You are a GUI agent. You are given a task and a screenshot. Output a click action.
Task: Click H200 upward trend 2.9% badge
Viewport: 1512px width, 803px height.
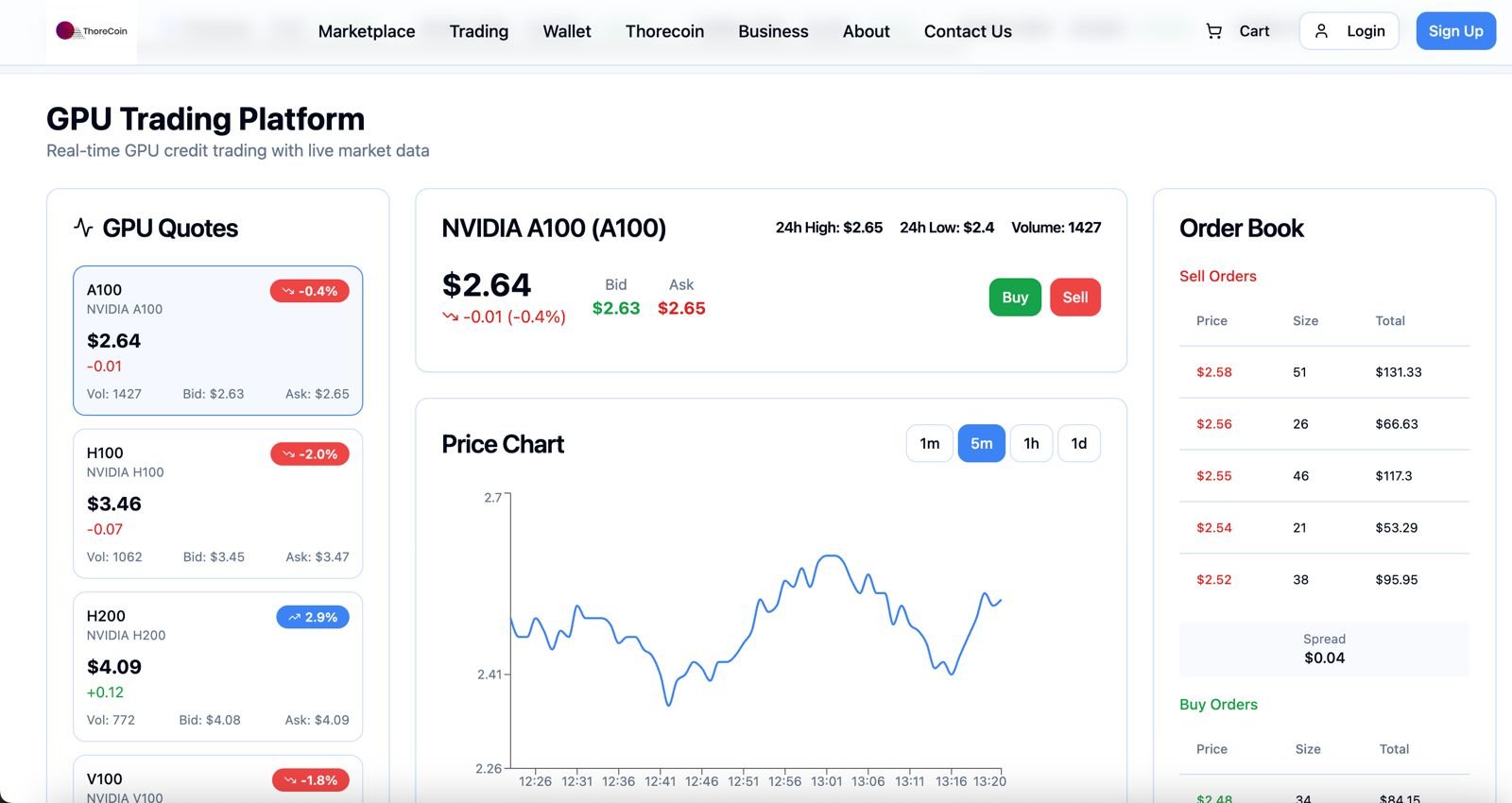(313, 617)
